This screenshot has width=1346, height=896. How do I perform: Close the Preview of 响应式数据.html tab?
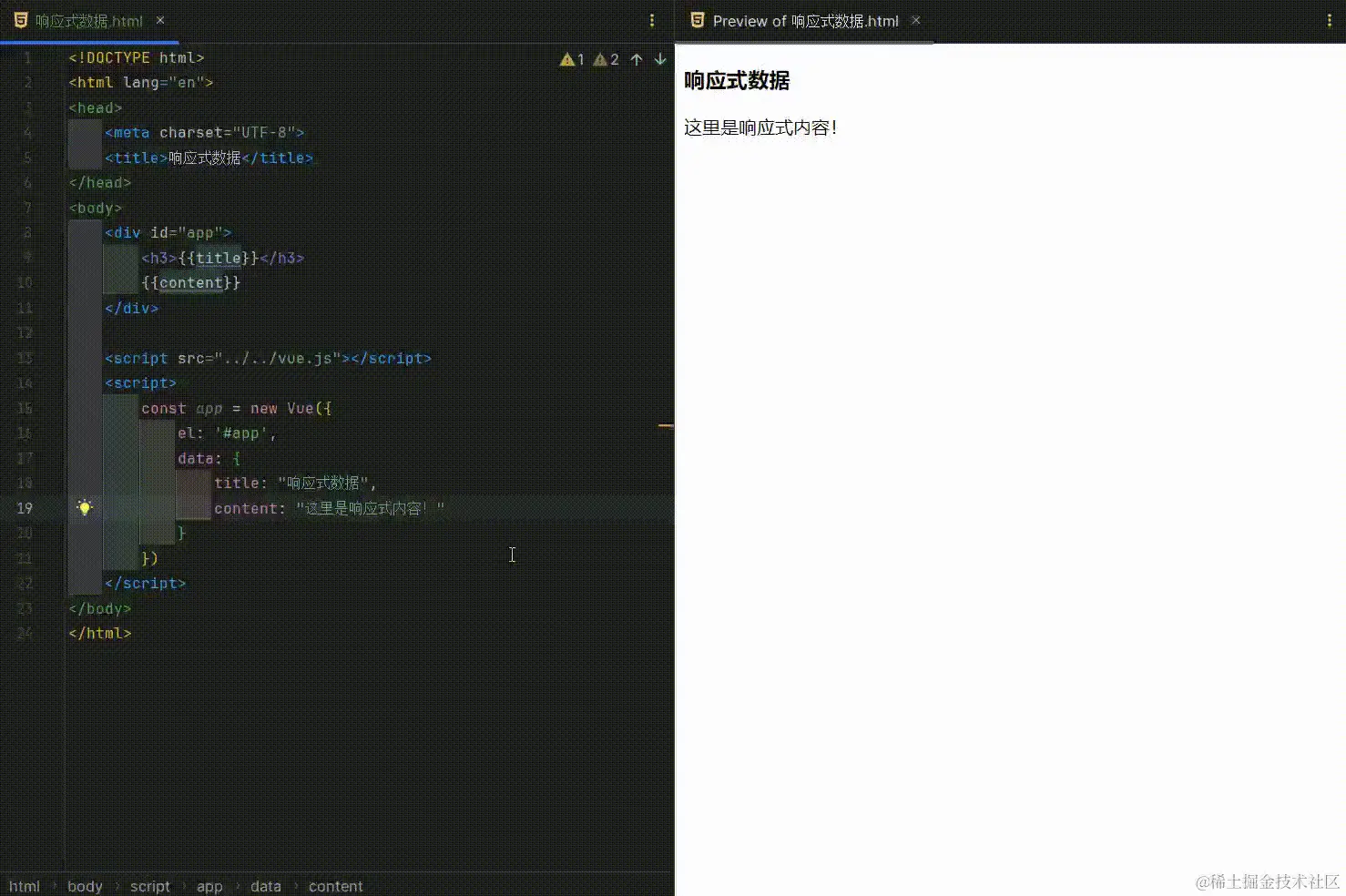(x=916, y=20)
